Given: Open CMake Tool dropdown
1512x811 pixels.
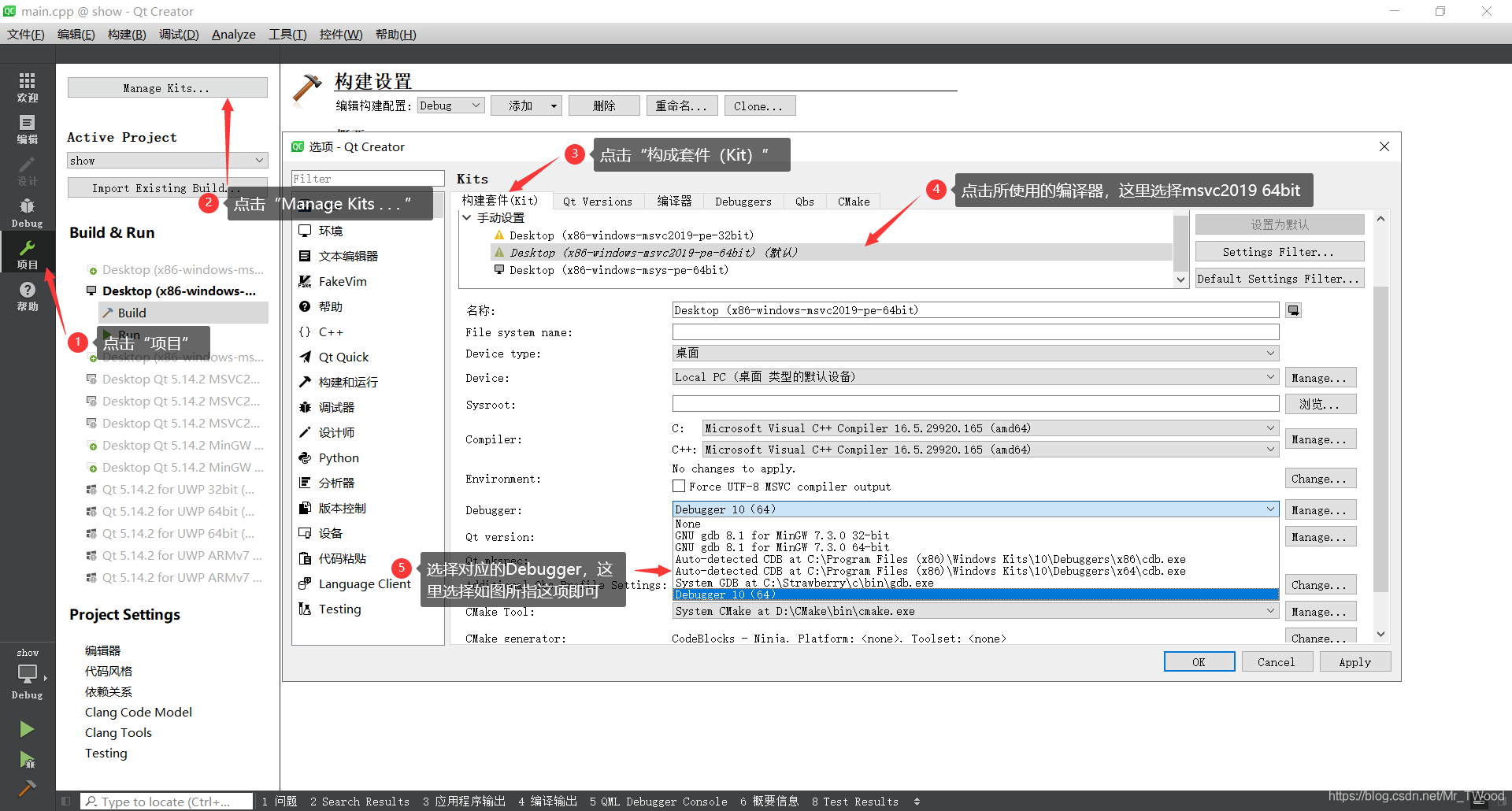Looking at the screenshot, I should point(975,611).
